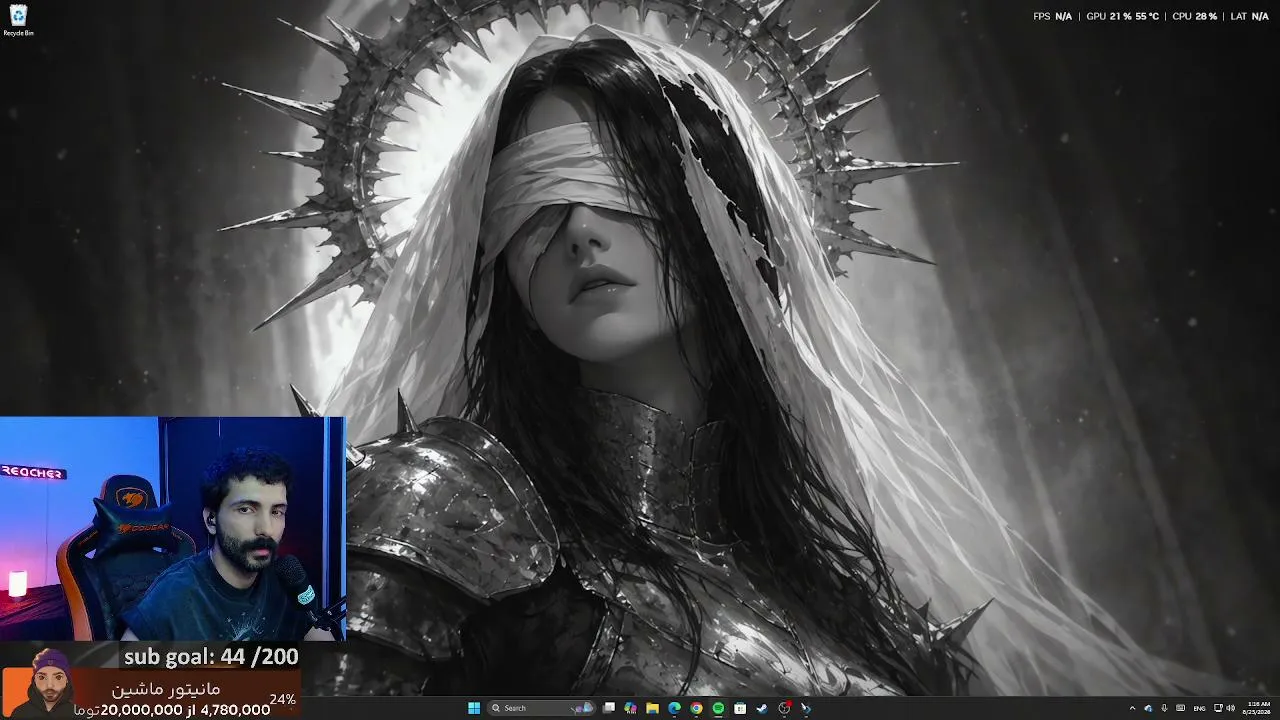Open the rightmost pinned taskbar app
This screenshot has width=1280, height=720.
click(806, 708)
